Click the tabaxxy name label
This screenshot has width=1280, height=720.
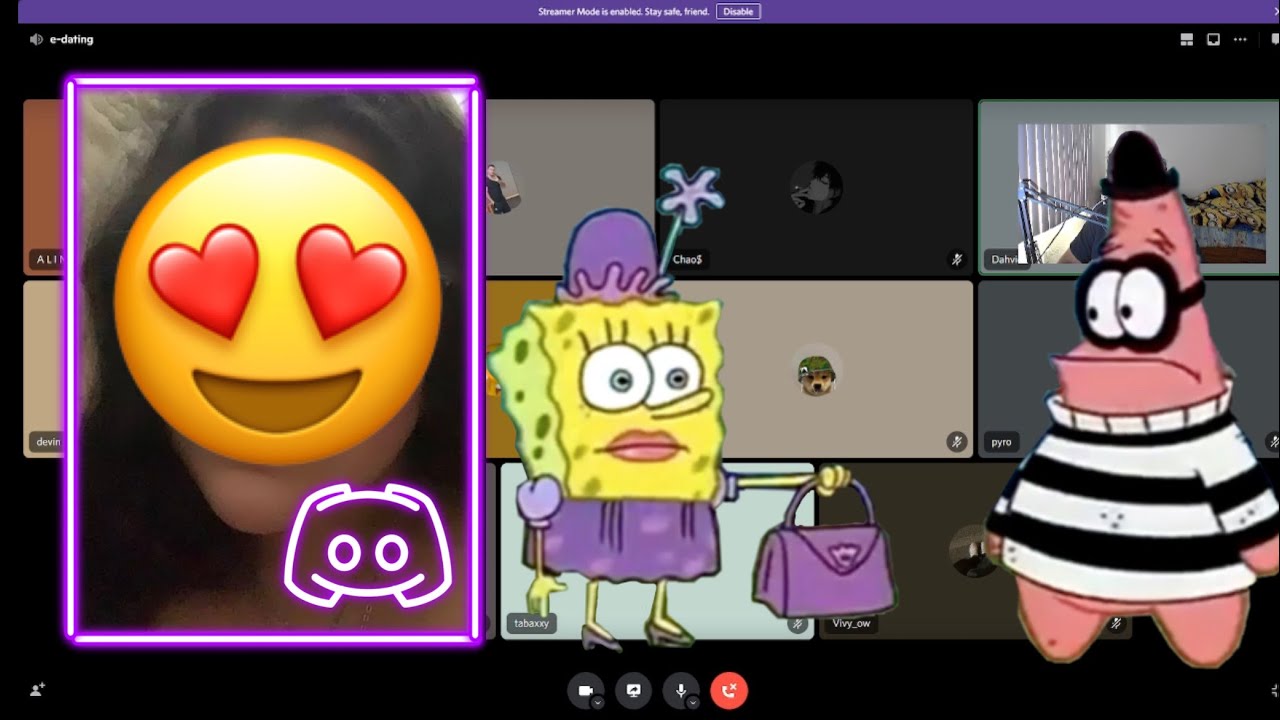(x=531, y=623)
